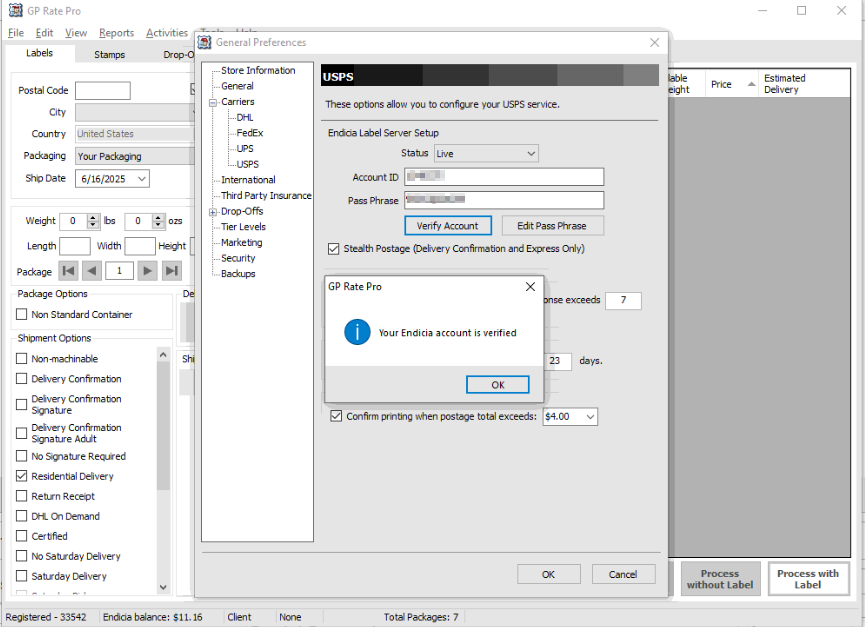
Task: Check Delivery Confirmation Signature Adult option
Action: point(22,433)
